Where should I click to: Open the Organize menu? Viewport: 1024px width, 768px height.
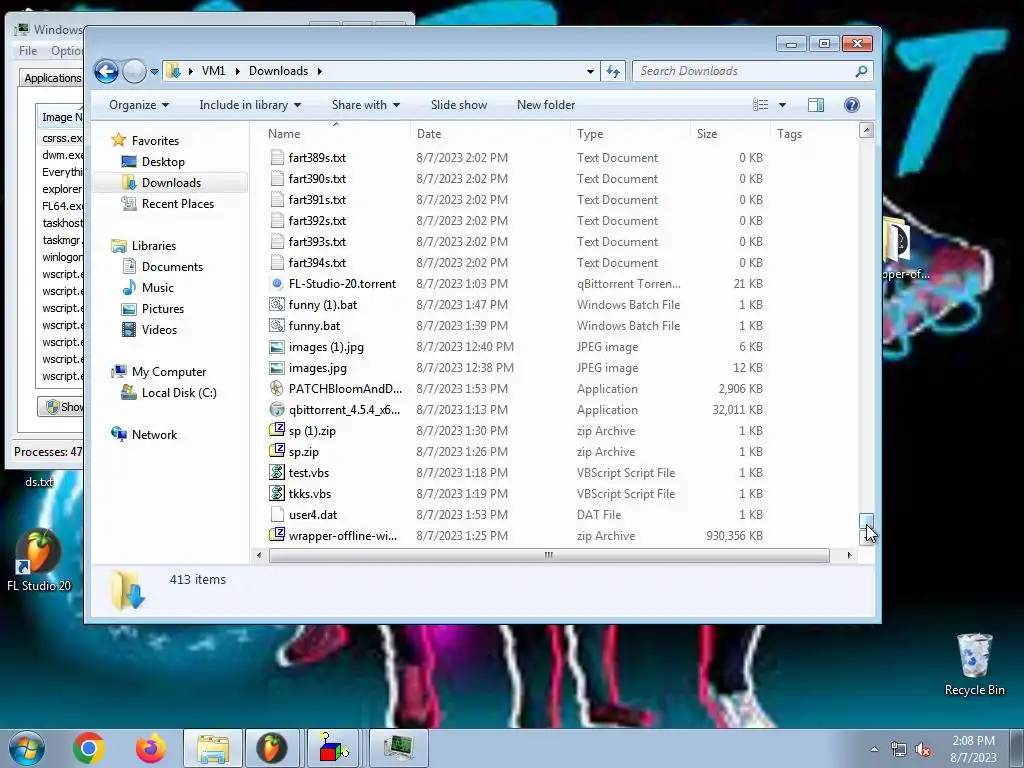(x=139, y=105)
